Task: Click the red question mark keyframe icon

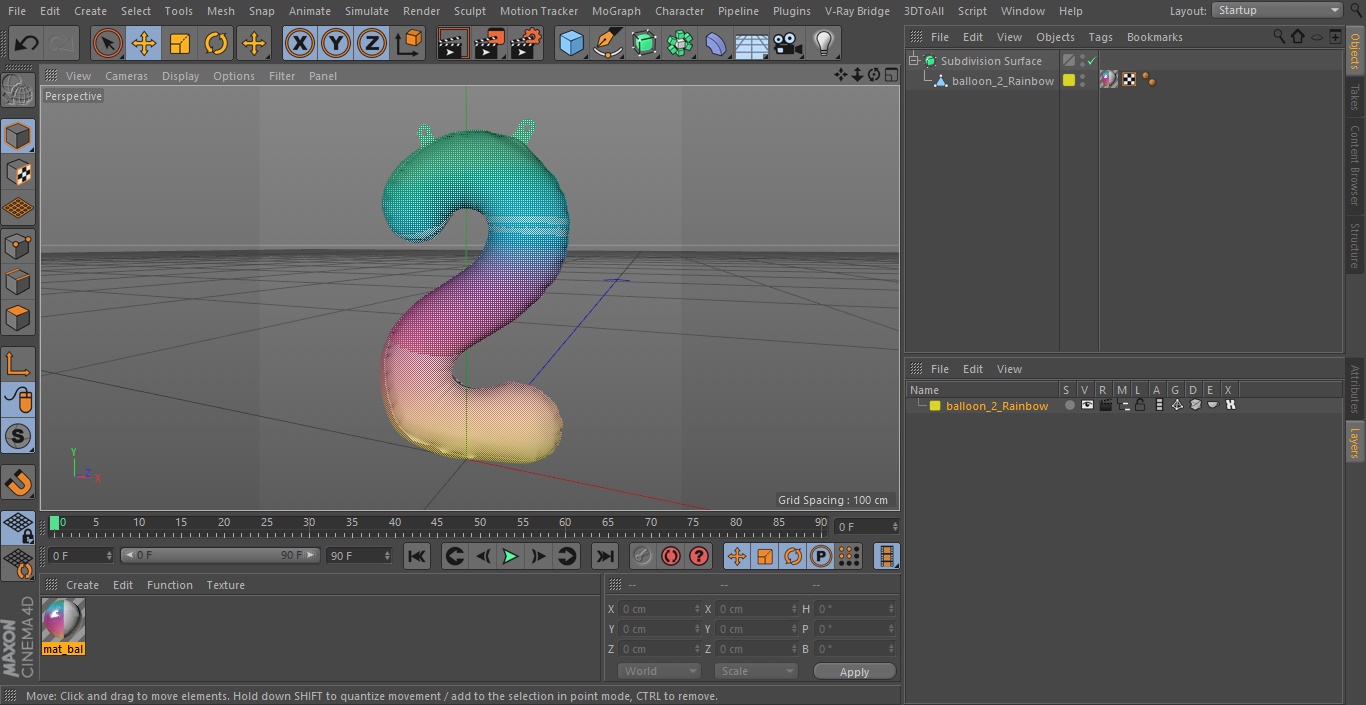Action: [x=699, y=556]
